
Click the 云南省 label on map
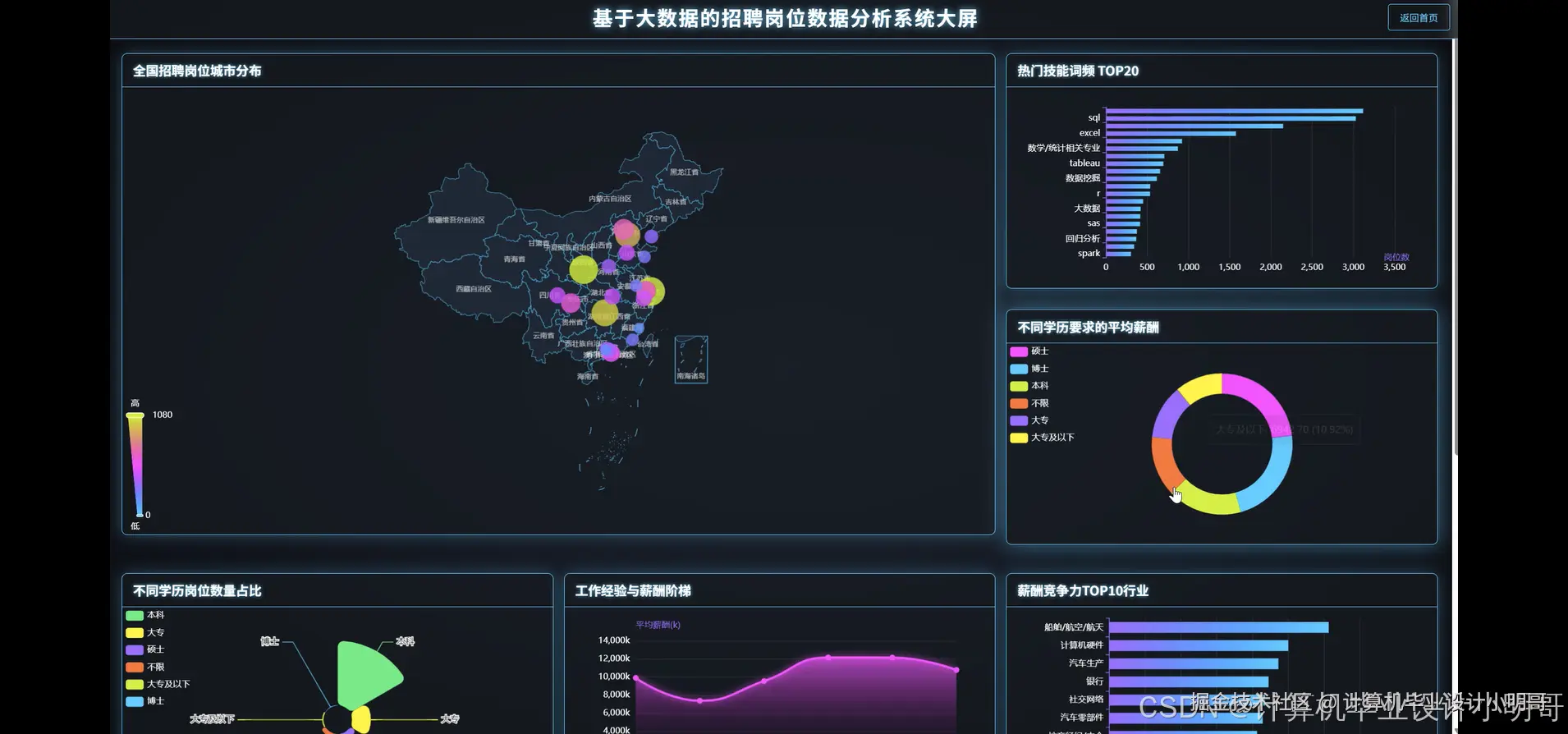[543, 336]
